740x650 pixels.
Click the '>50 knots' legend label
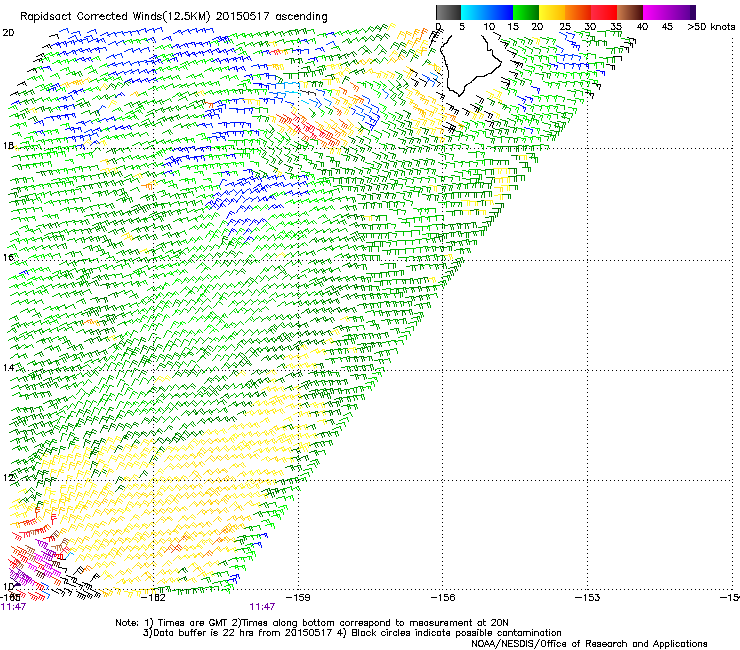tap(711, 27)
